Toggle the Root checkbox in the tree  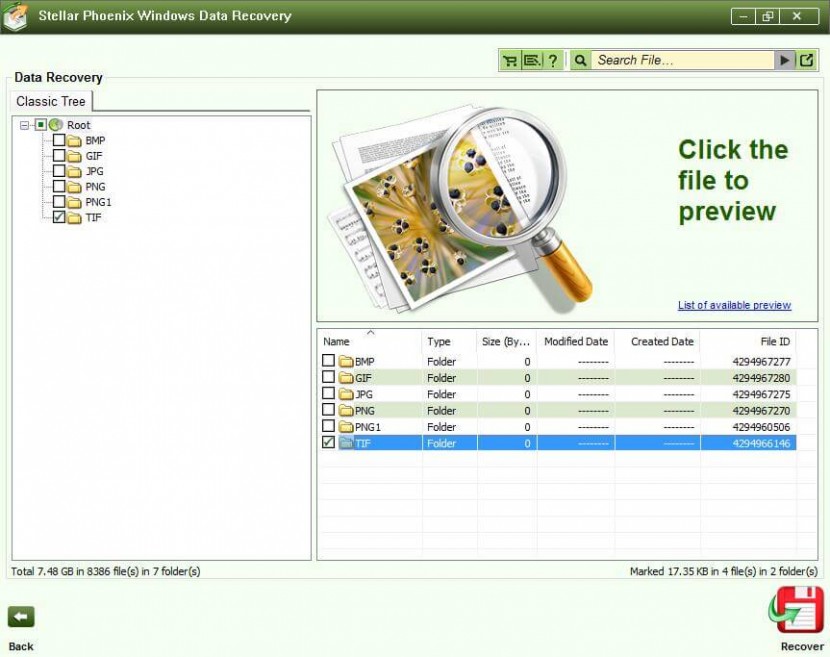41,125
